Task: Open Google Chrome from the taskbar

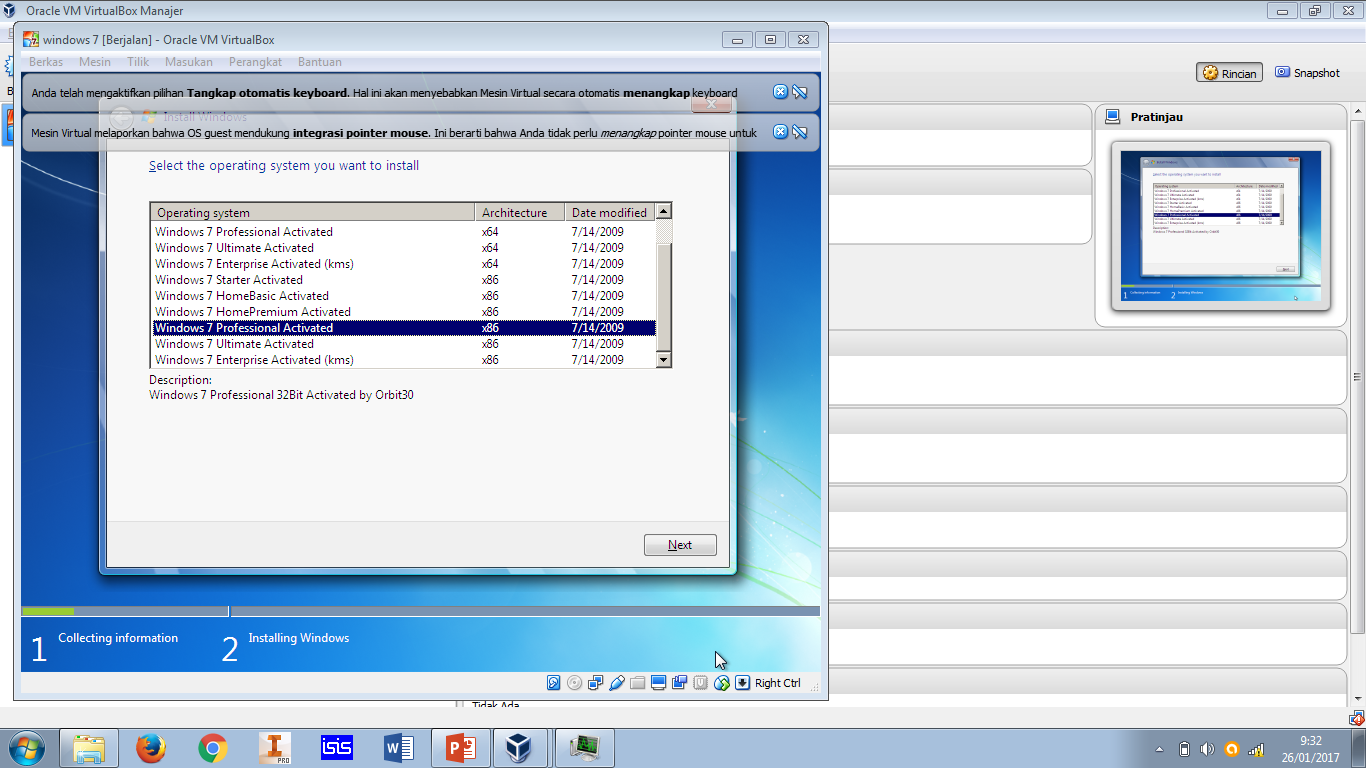Action: [212, 748]
